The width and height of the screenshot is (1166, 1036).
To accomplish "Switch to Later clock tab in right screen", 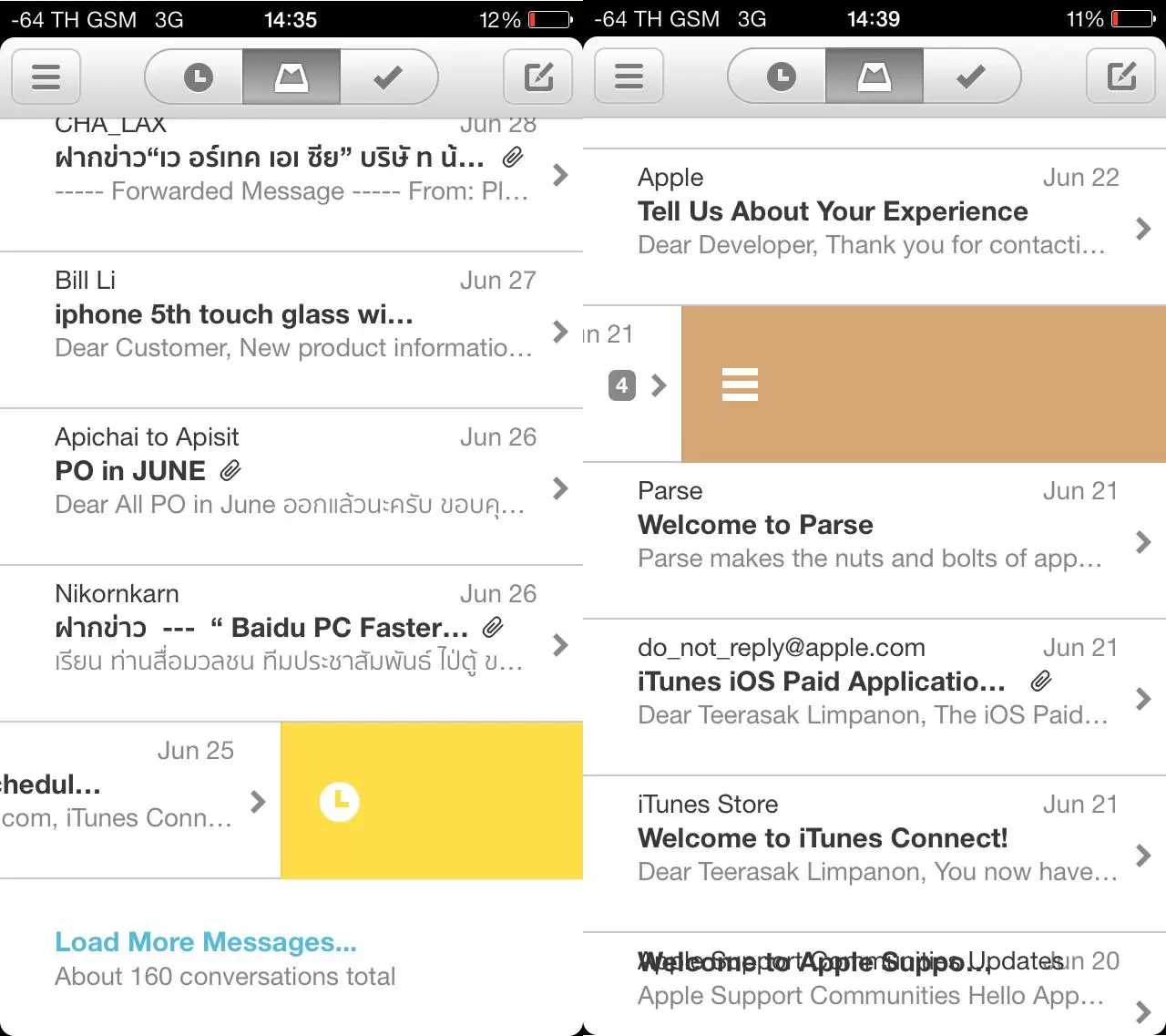I will (x=777, y=77).
